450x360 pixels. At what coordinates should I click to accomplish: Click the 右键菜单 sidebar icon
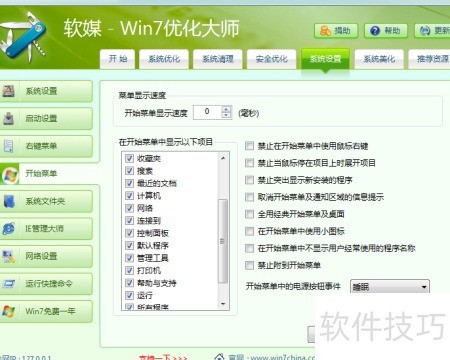tap(8, 146)
